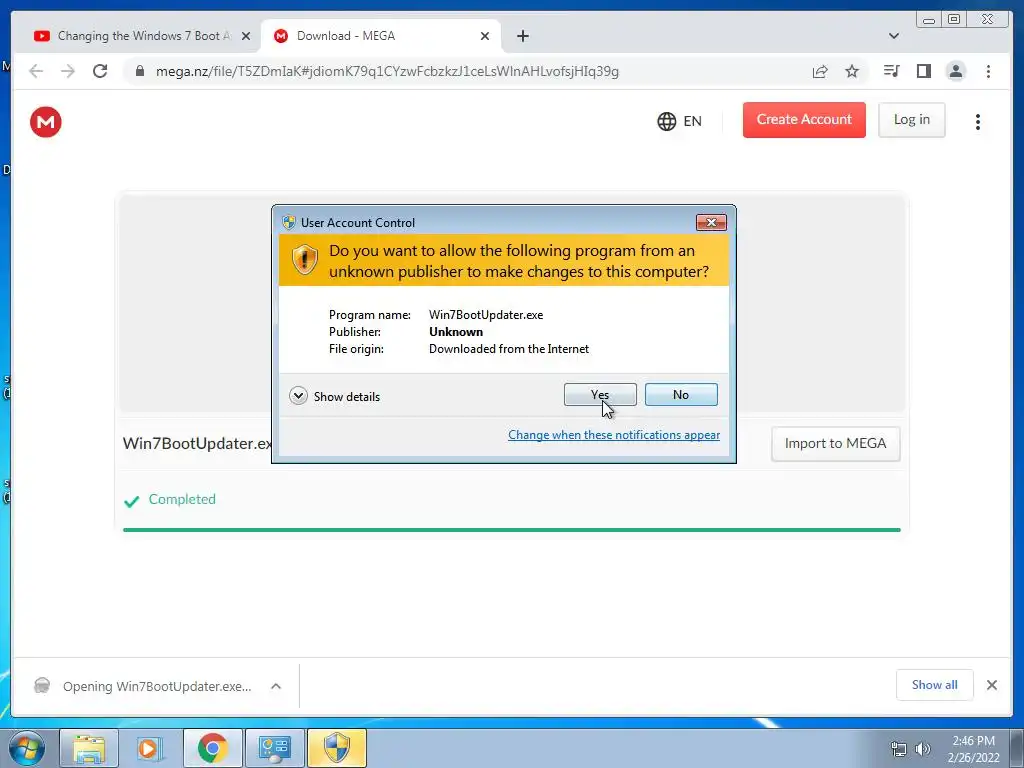The width and height of the screenshot is (1024, 768).
Task: Expand Show details in UAC dialog
Action: coord(334,396)
